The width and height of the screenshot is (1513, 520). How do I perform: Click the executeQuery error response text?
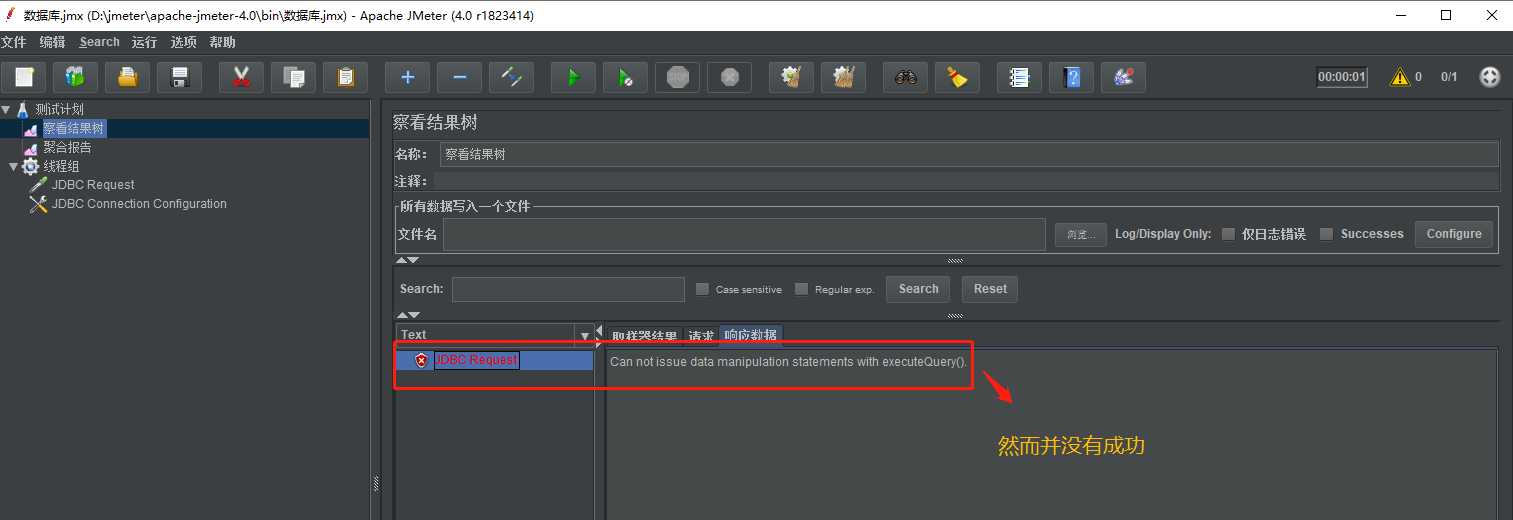click(x=789, y=362)
